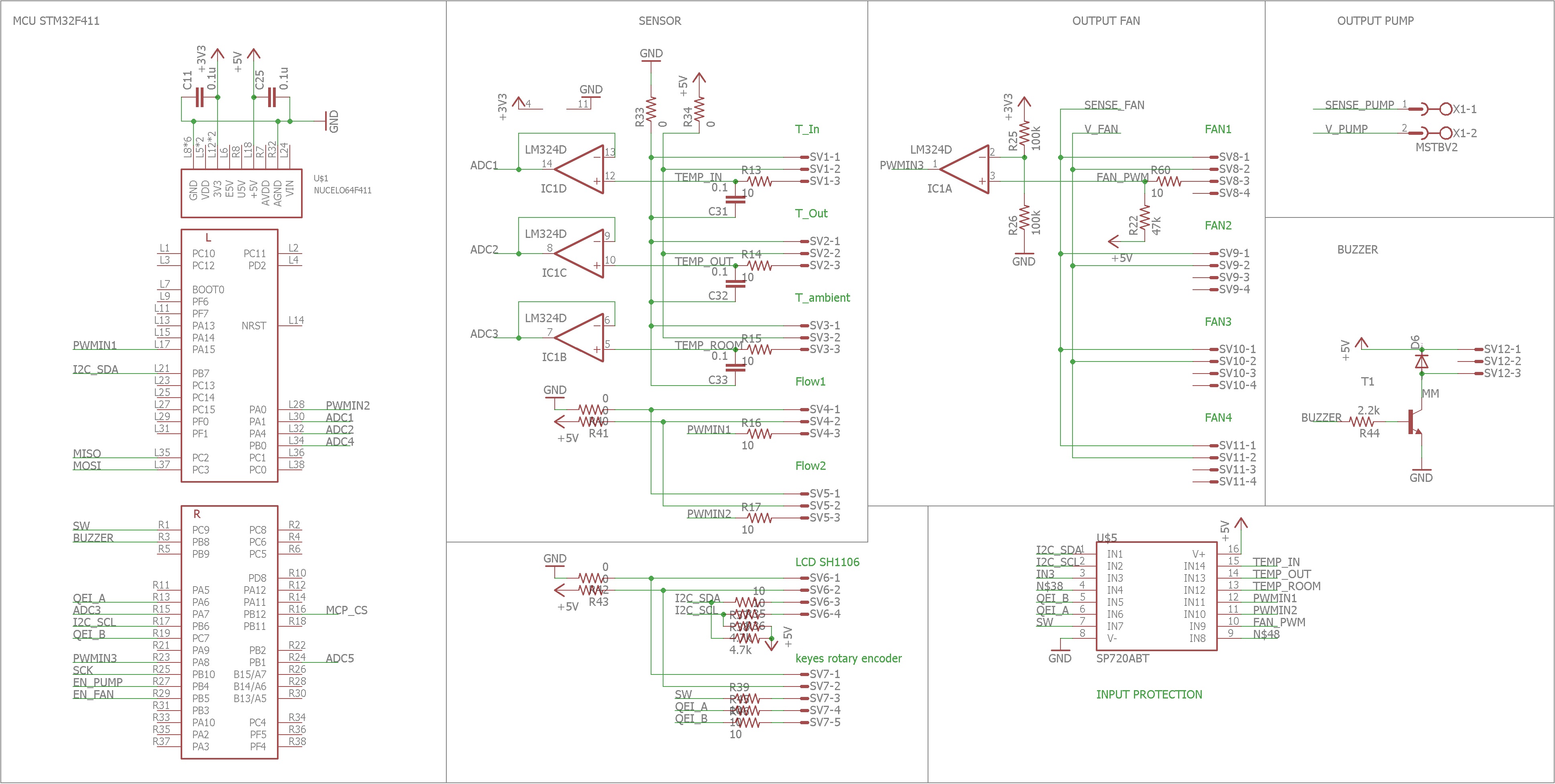Select the Flow2 label
The image size is (1555, 784).
point(810,466)
